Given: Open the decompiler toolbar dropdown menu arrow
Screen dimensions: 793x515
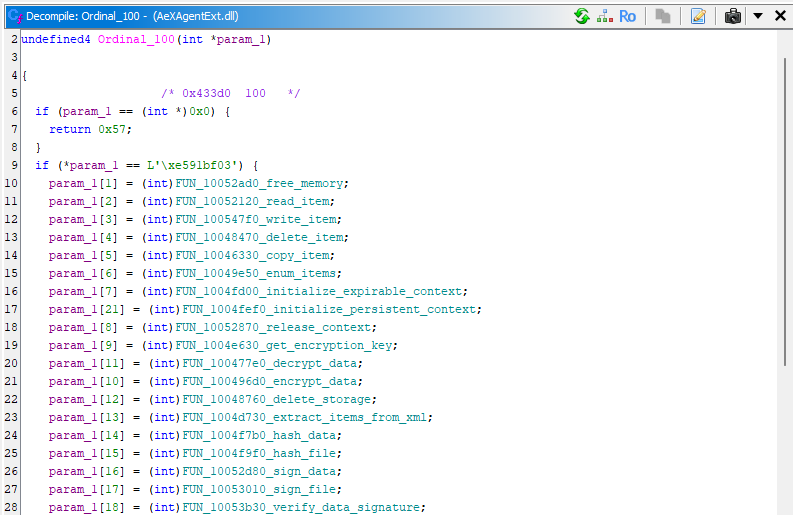Looking at the screenshot, I should tap(758, 16).
